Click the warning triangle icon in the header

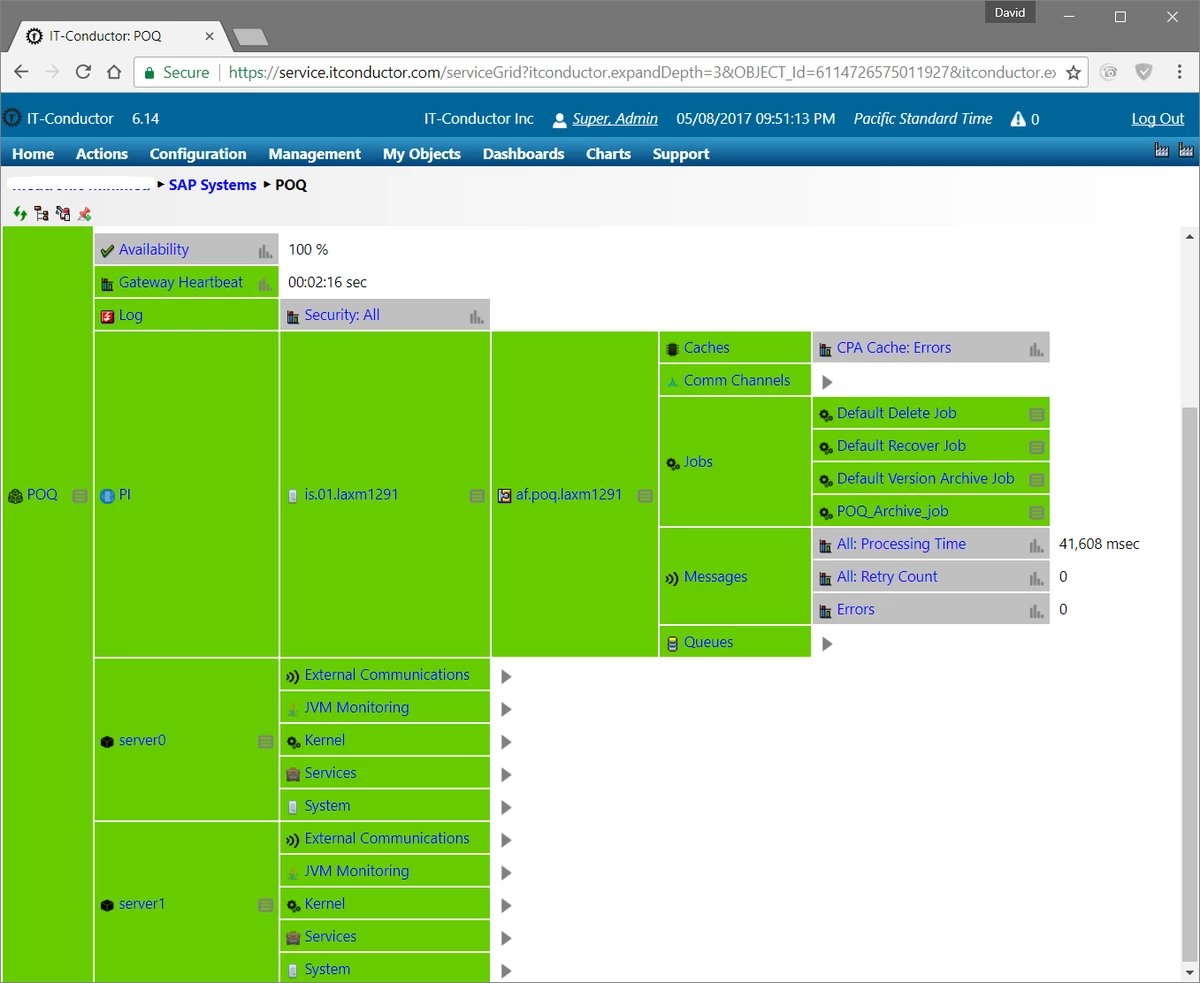point(1018,118)
